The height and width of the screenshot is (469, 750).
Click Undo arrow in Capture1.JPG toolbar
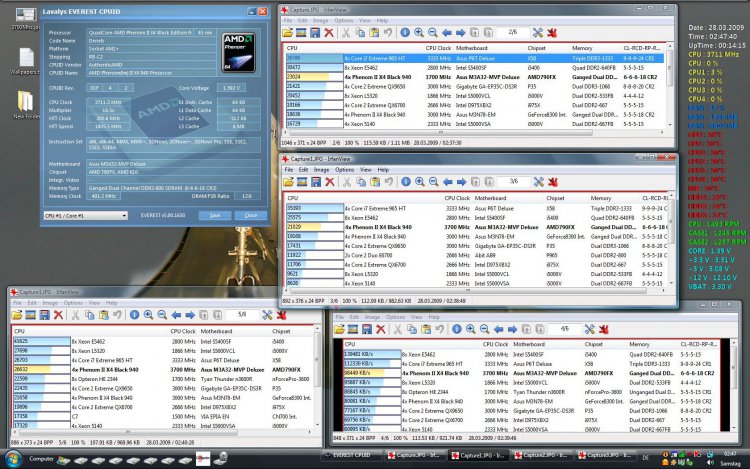[x=389, y=182]
